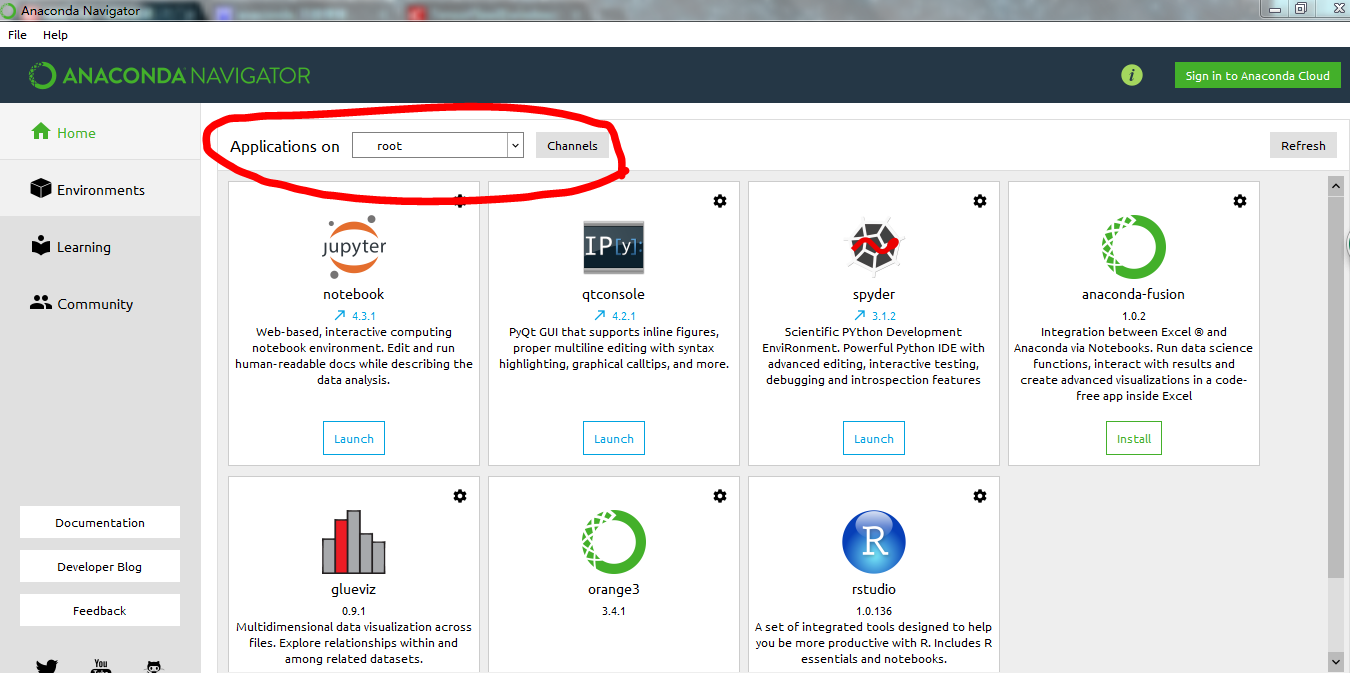
Task: Click the green info icon in header
Action: click(1131, 75)
